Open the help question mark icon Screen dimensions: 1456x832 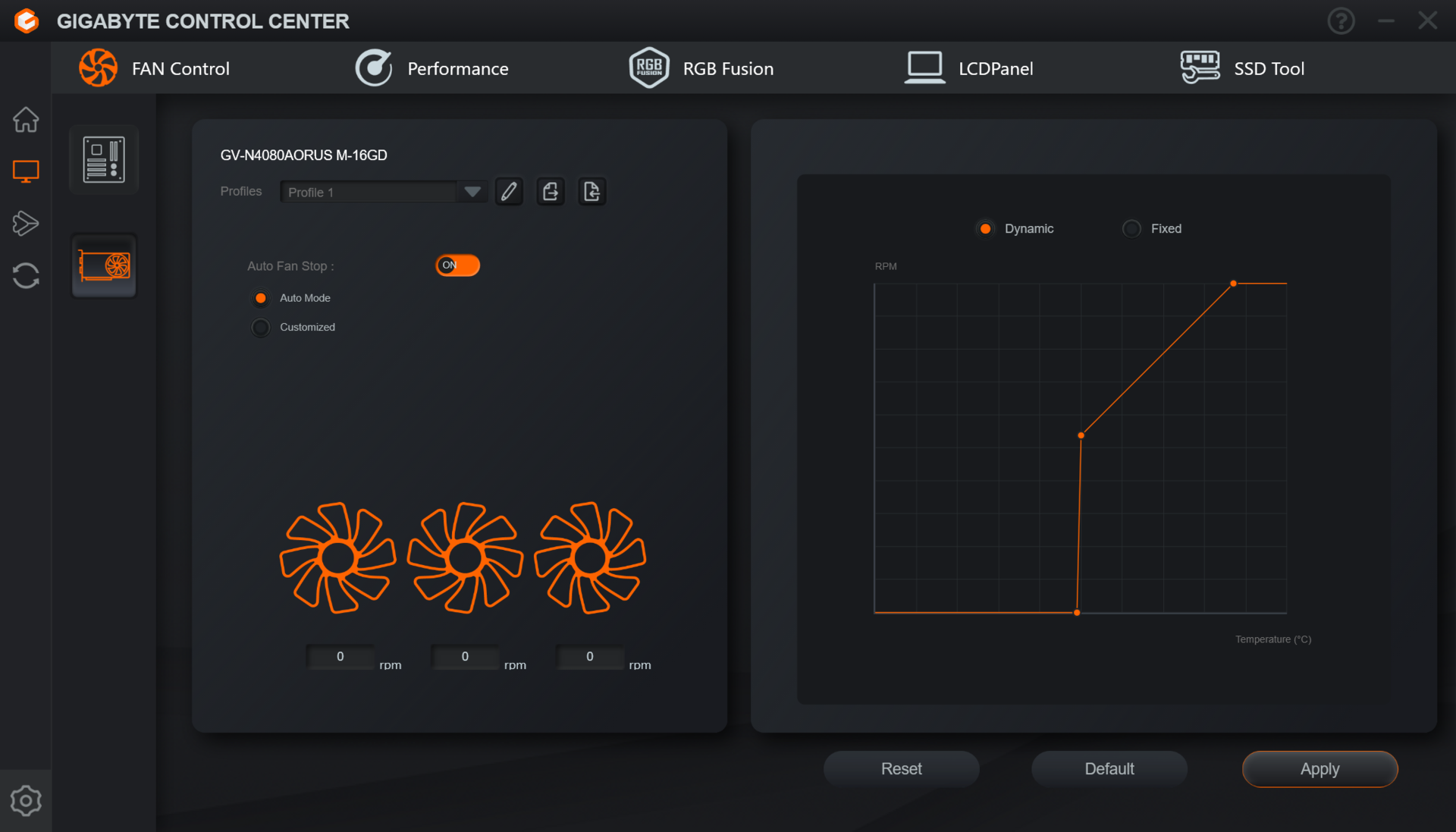[1341, 21]
